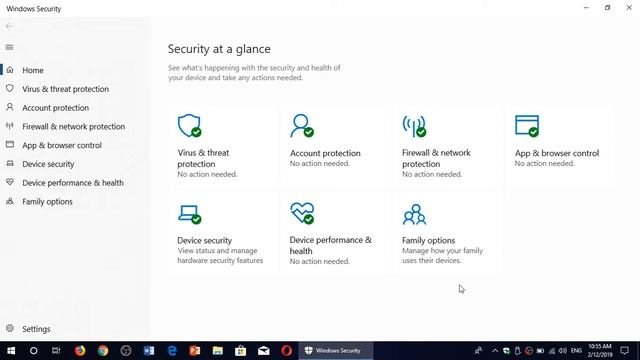Expand the hidden system tray icons chevron
The height and width of the screenshot is (360, 640).
495,351
